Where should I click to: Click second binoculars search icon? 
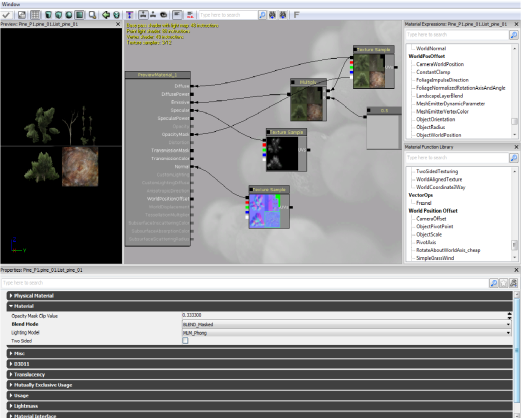pyautogui.click(x=283, y=15)
